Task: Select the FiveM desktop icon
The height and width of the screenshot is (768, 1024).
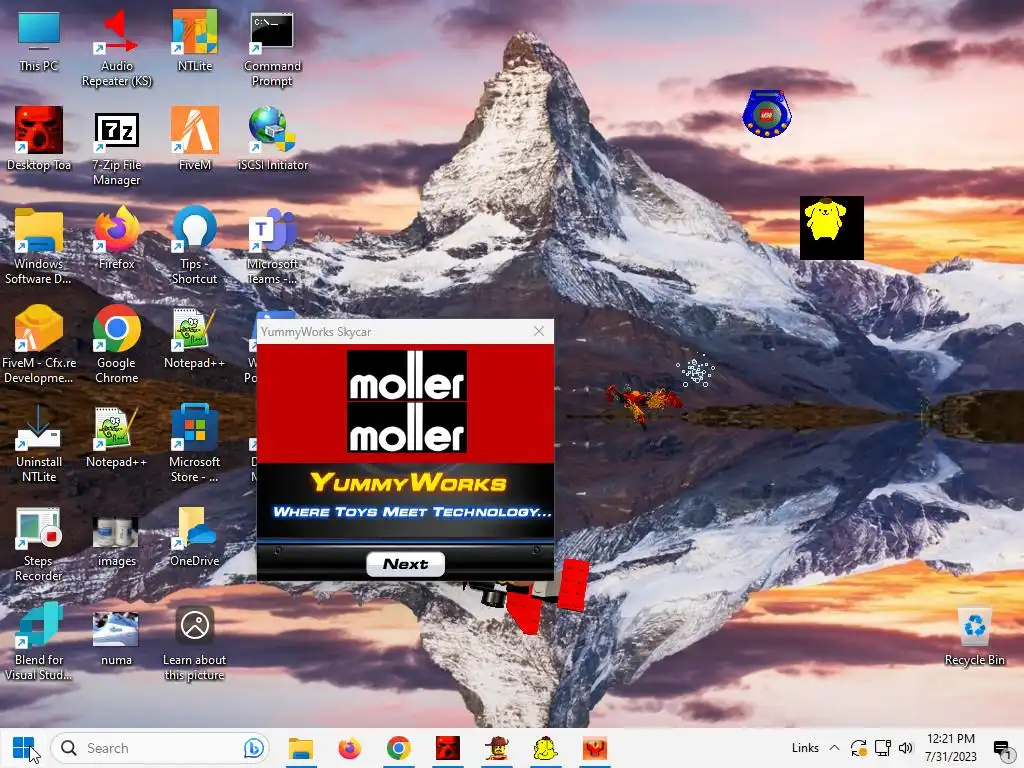Action: click(x=195, y=140)
